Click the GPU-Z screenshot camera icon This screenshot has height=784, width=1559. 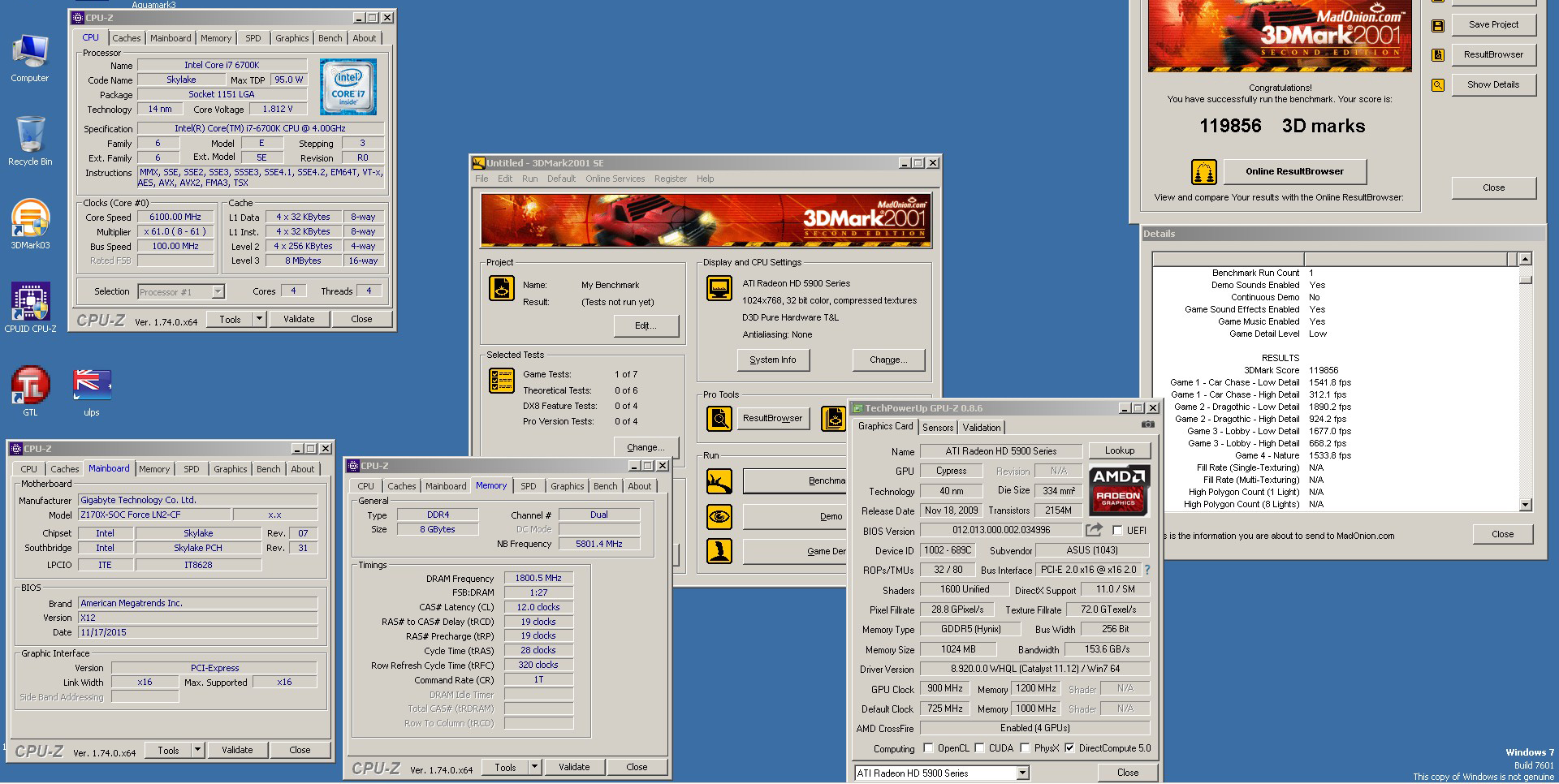tap(1147, 424)
